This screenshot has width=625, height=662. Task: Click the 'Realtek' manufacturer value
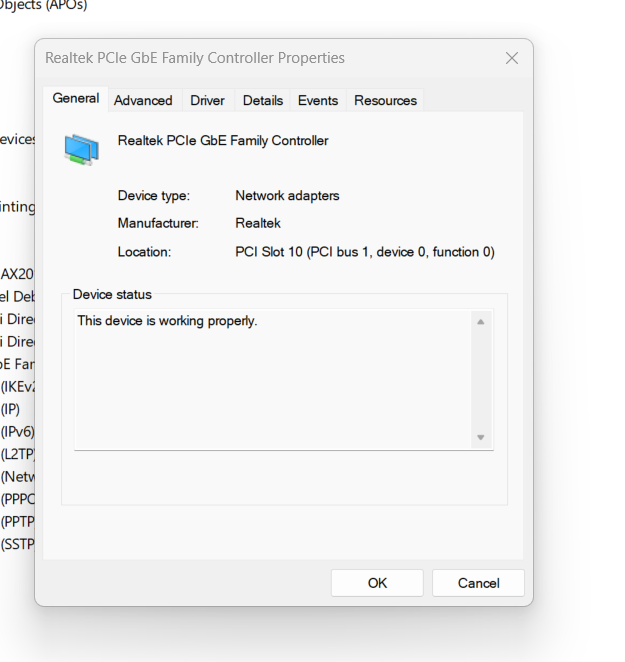[x=258, y=223]
